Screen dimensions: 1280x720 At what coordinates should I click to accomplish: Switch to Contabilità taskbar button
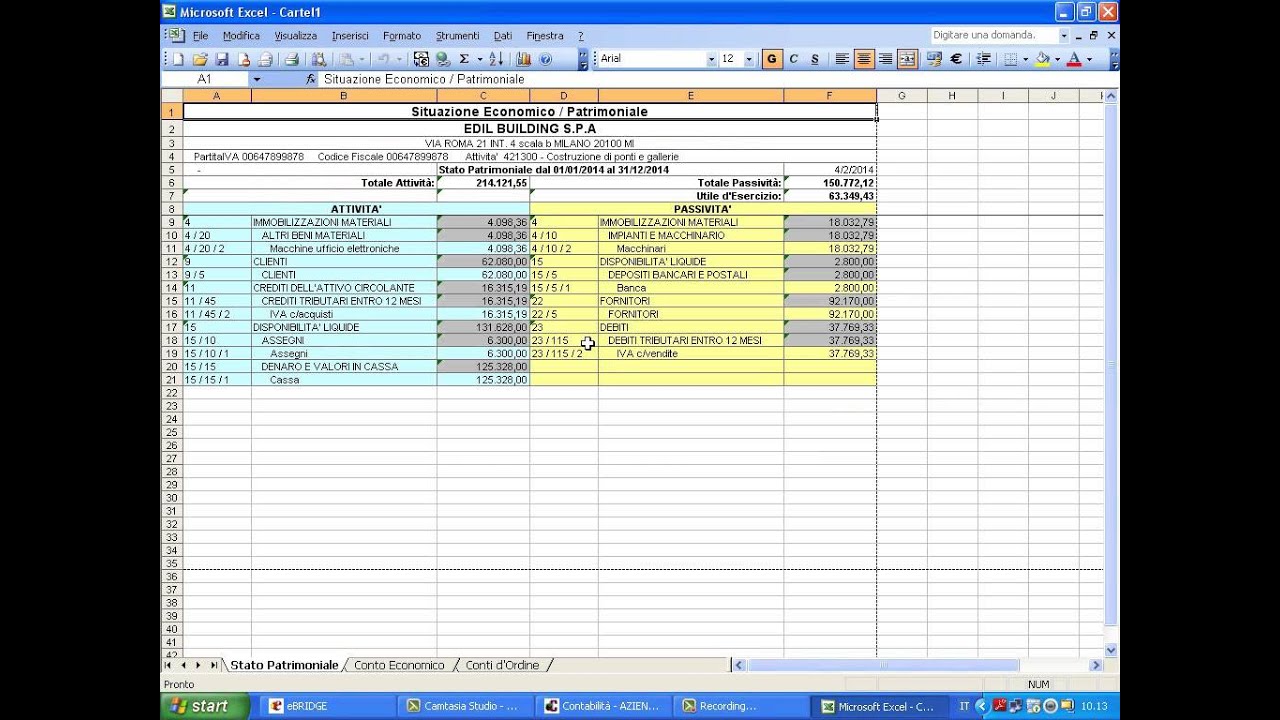(x=602, y=706)
